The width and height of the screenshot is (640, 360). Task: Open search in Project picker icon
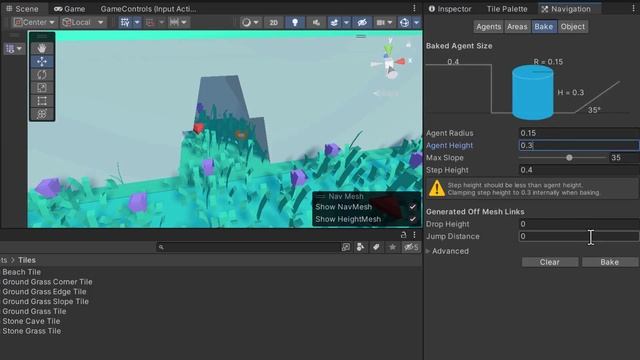click(x=346, y=247)
